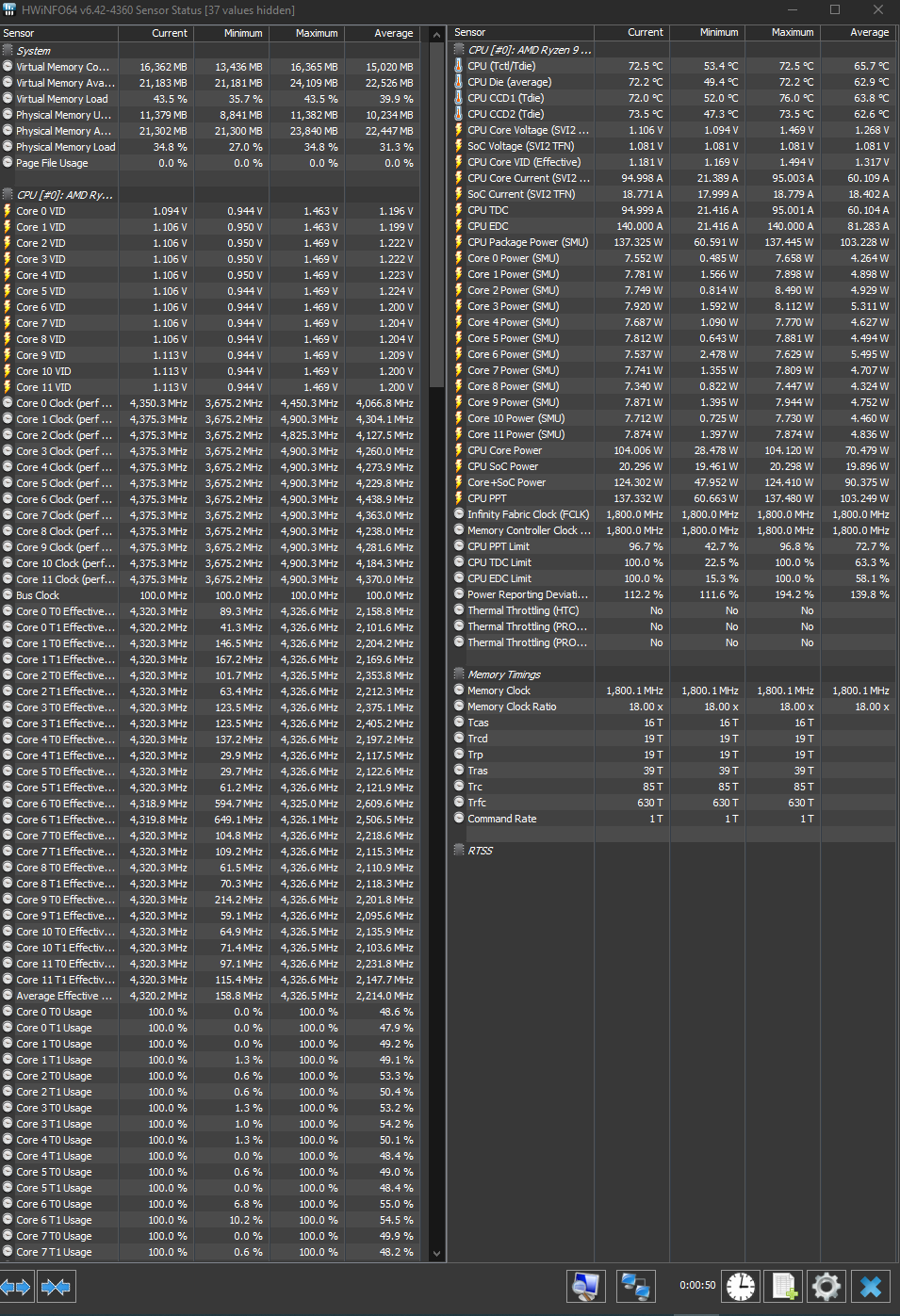Select the Core 6 T0 Effective clock row
The height and width of the screenshot is (1316, 900).
[x=208, y=804]
